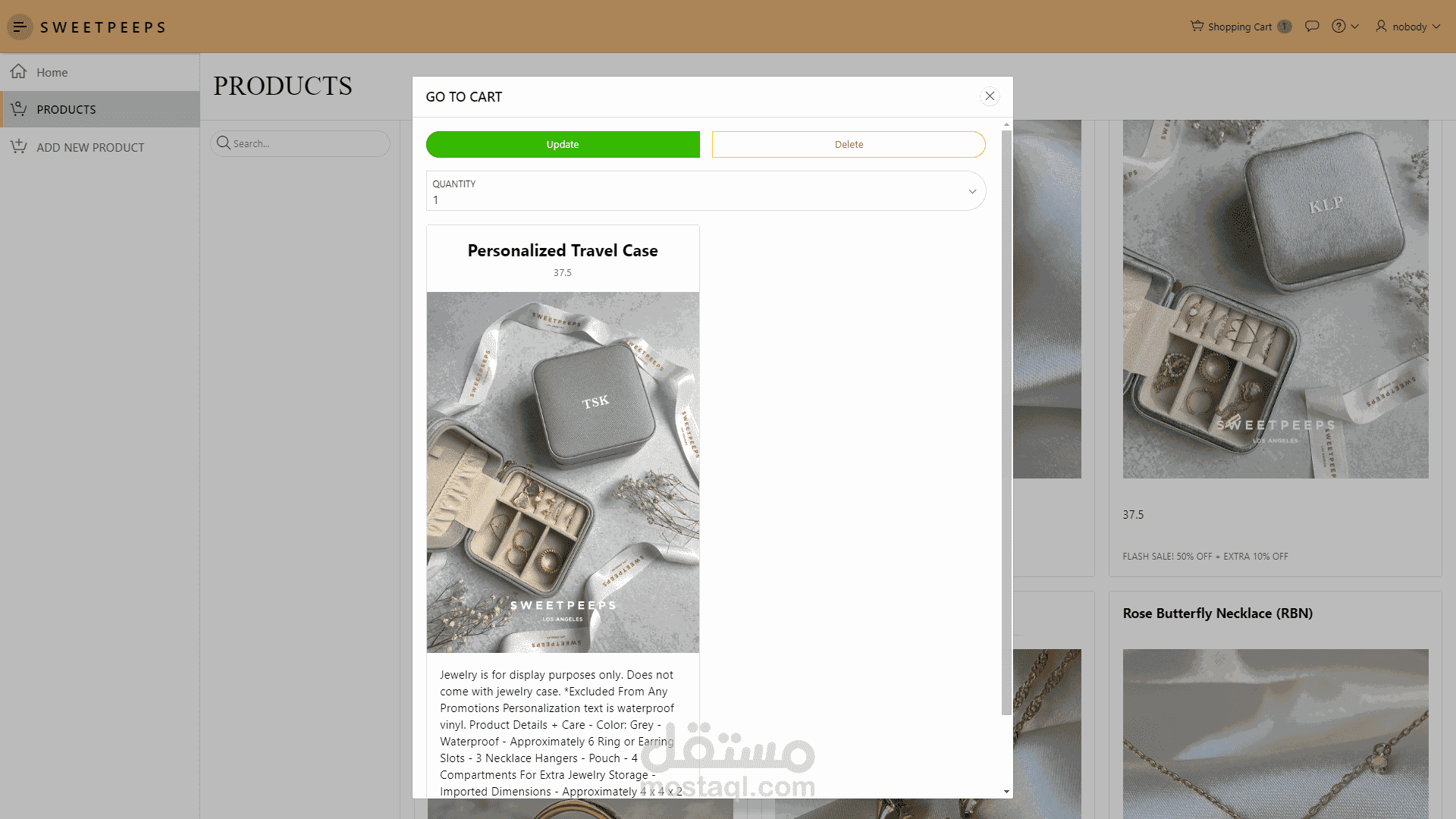
Task: Click the Add New Product cart icon
Action: point(19,147)
